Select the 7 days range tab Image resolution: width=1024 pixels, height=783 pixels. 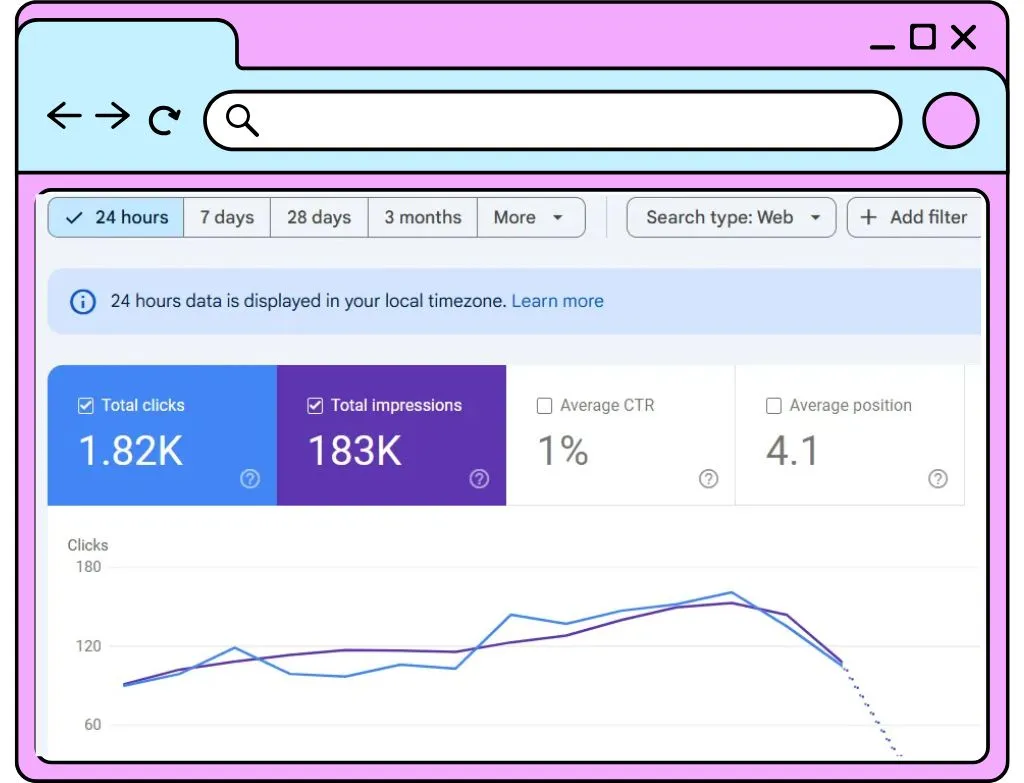[227, 217]
